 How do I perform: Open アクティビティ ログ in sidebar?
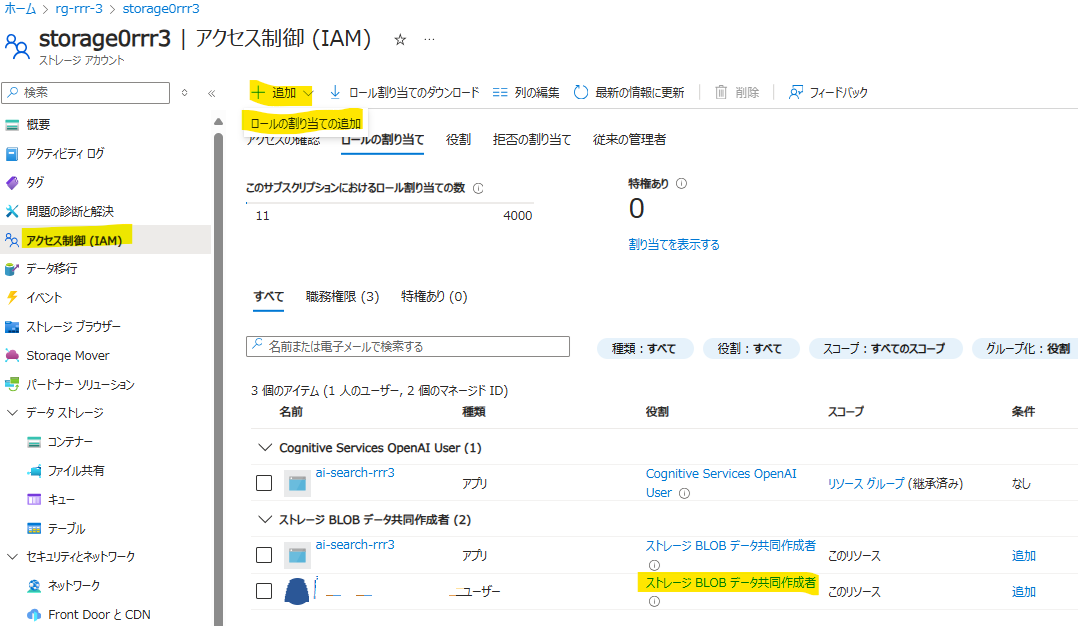coord(65,153)
